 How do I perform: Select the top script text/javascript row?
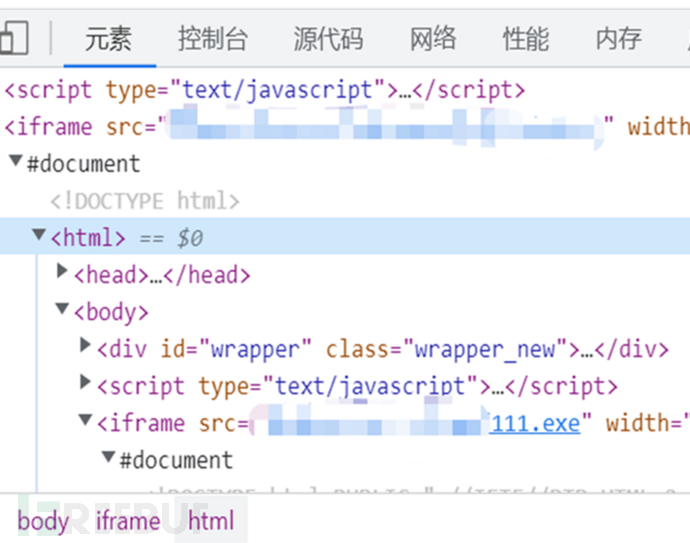point(345,90)
